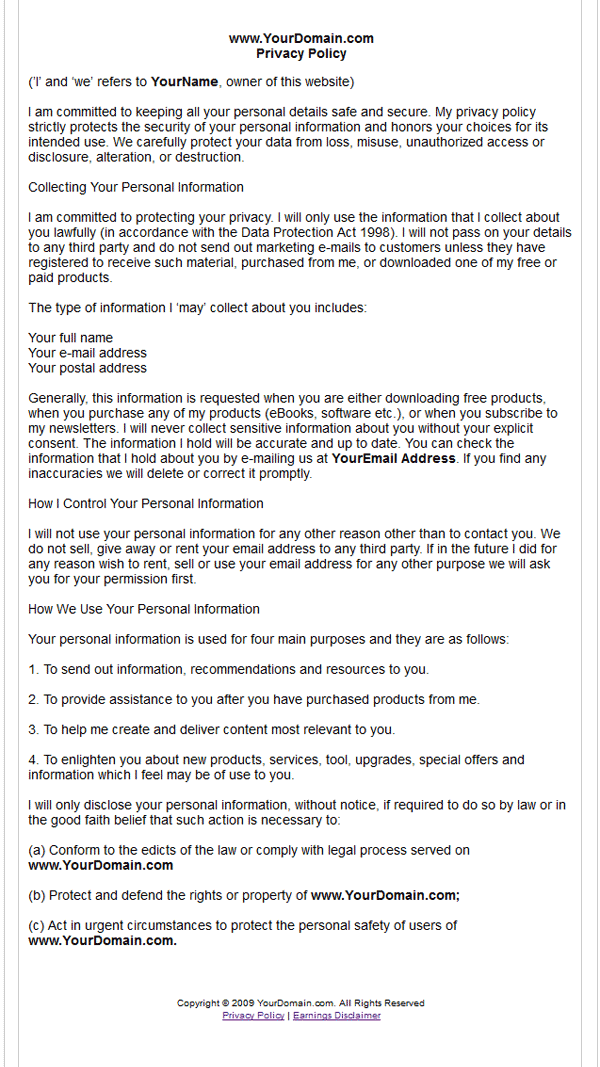Image resolution: width=600 pixels, height=1067 pixels.
Task: Click bold www.YourDomain.com under clause (a)
Action: pos(101,866)
